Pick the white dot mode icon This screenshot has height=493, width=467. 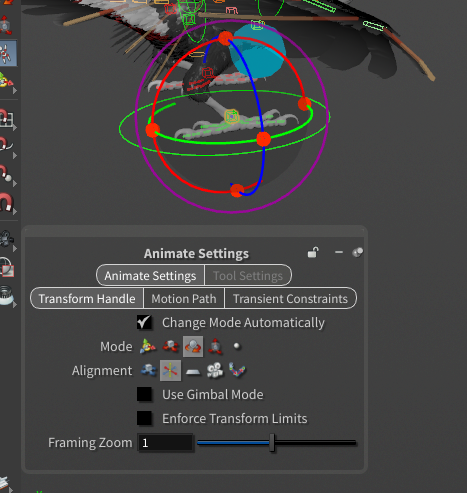[x=237, y=346]
